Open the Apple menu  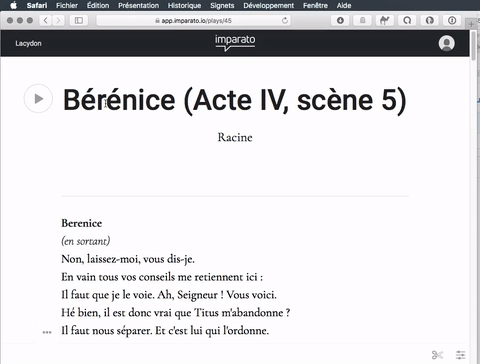point(13,5)
